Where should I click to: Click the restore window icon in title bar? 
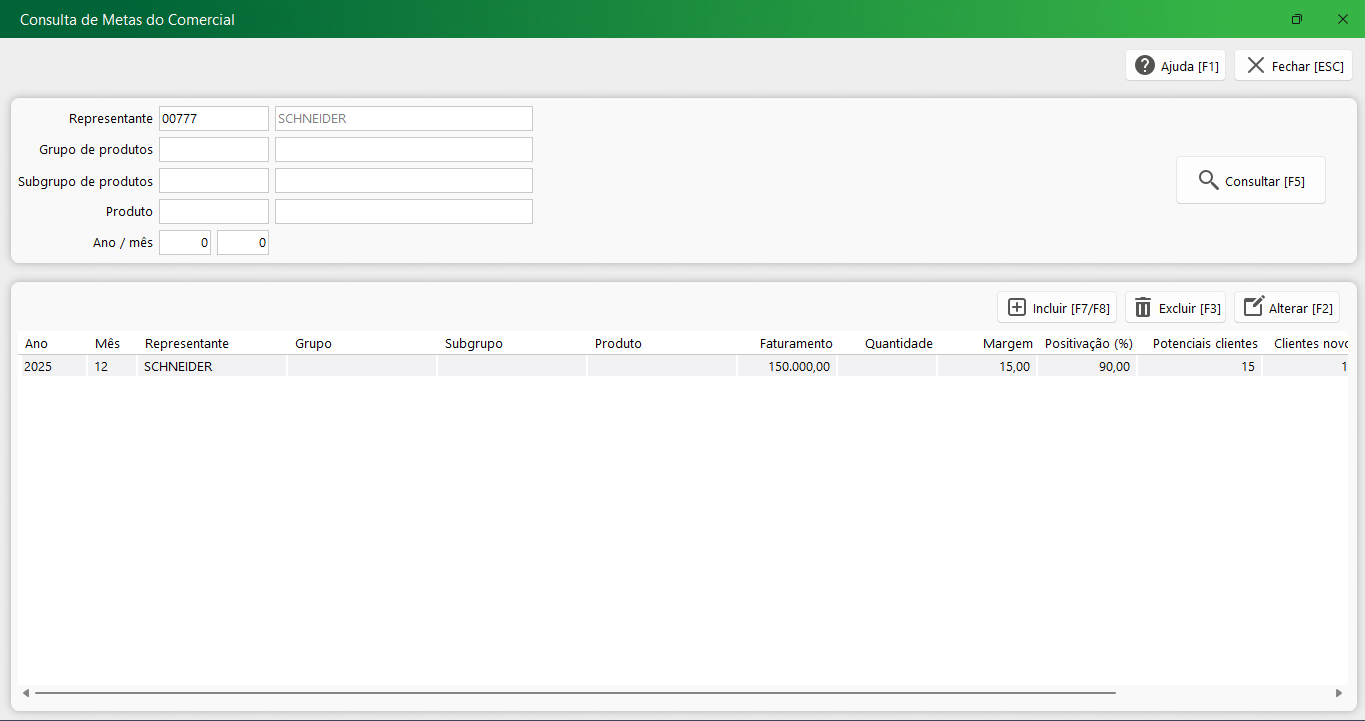click(1297, 19)
